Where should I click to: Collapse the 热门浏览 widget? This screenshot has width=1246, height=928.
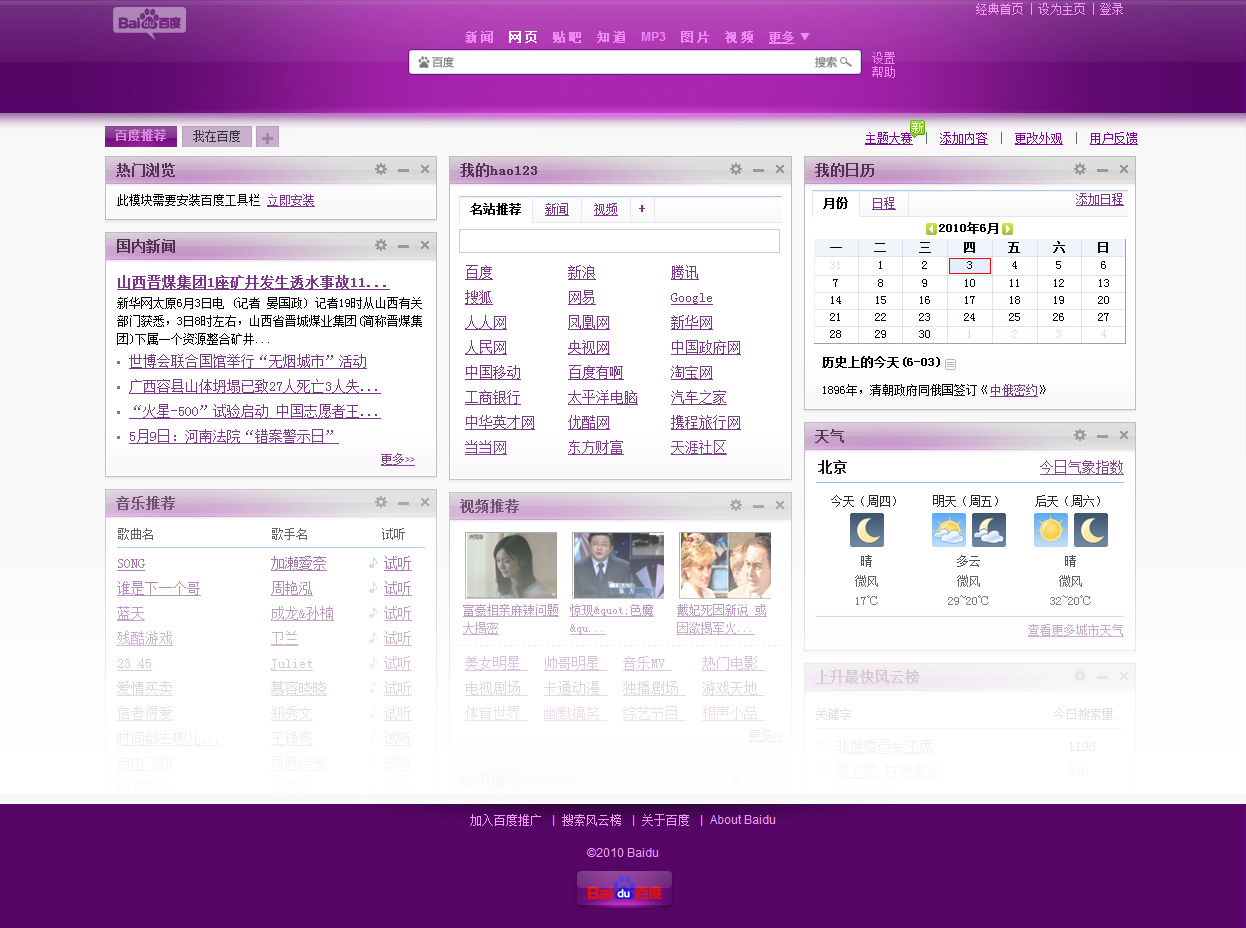pos(403,171)
